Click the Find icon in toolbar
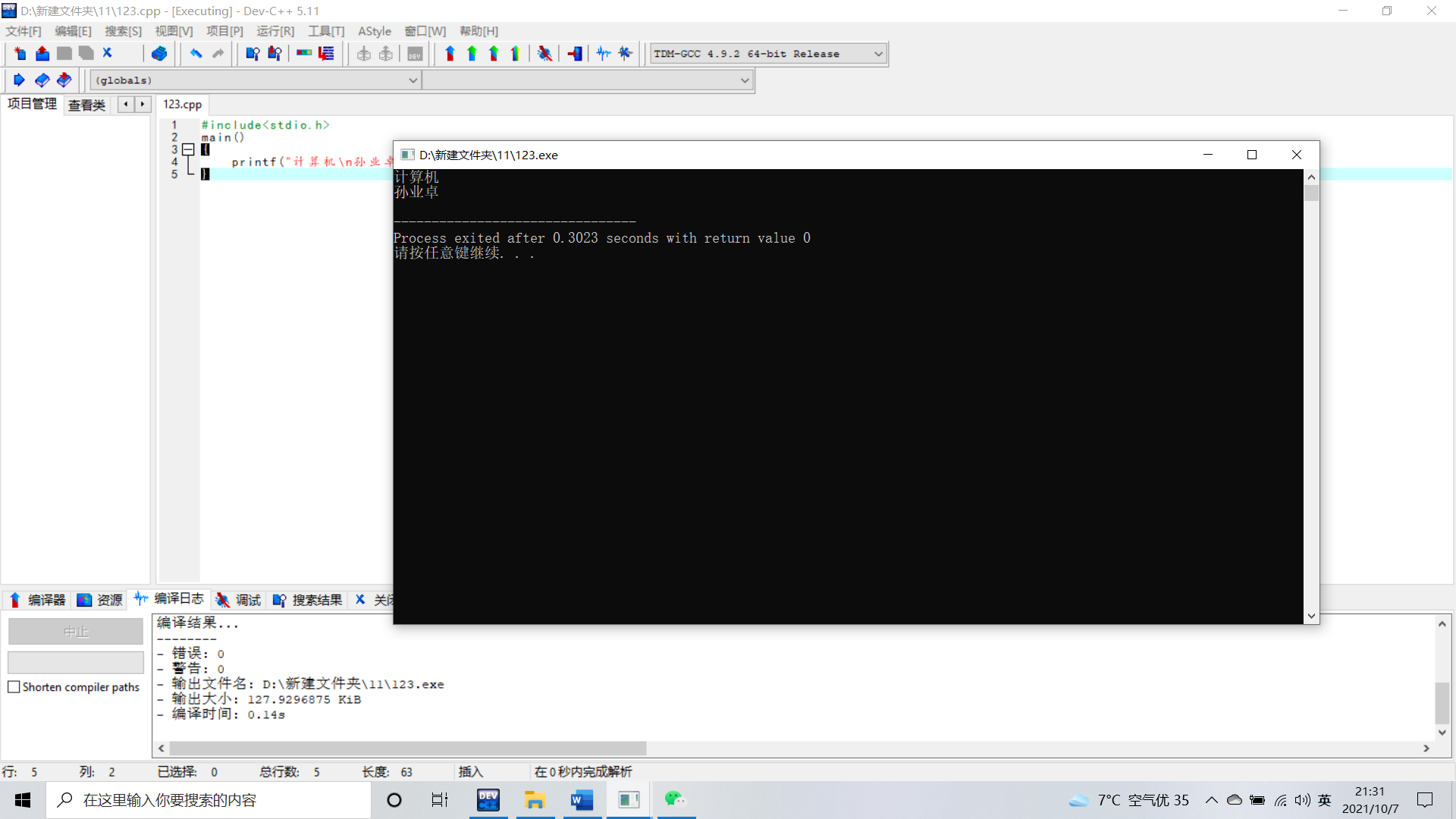 click(253, 54)
